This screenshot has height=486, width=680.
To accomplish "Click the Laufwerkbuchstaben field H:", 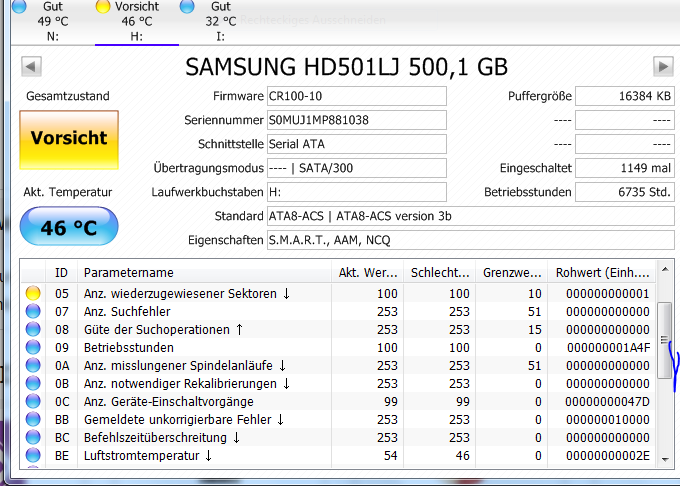I will (x=356, y=192).
